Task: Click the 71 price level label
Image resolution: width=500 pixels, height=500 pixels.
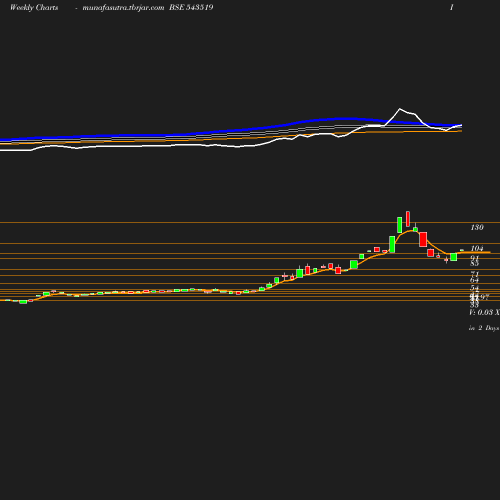Action: 475,274
